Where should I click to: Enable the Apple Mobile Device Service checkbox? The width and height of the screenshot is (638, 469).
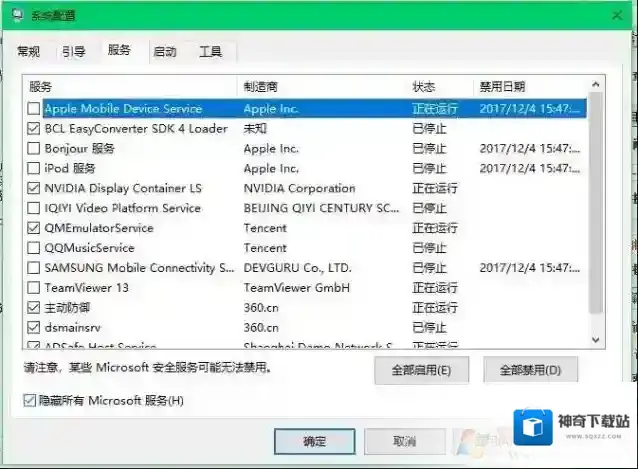coord(34,108)
